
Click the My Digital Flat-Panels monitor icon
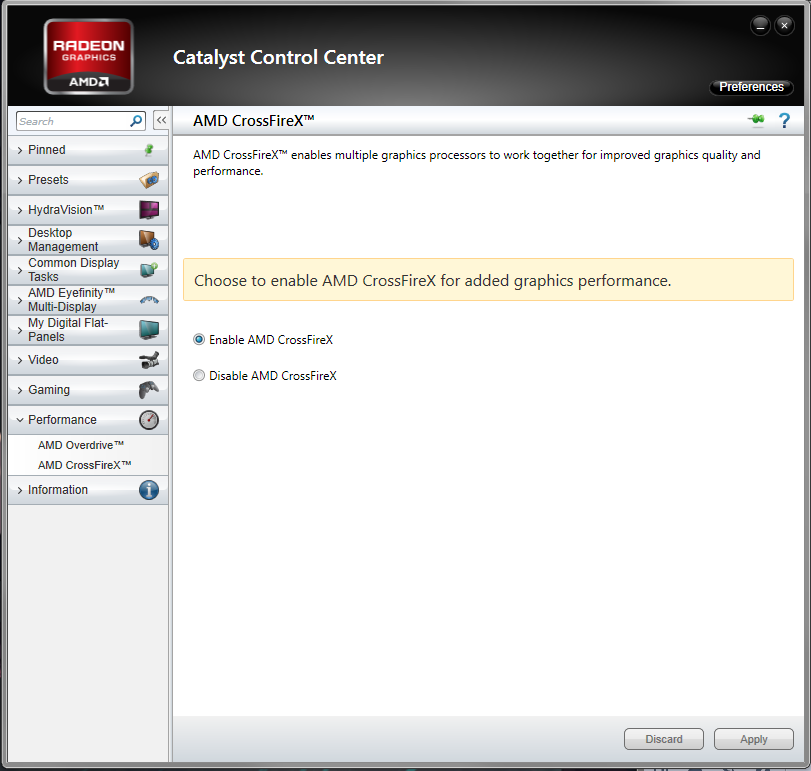(x=149, y=329)
